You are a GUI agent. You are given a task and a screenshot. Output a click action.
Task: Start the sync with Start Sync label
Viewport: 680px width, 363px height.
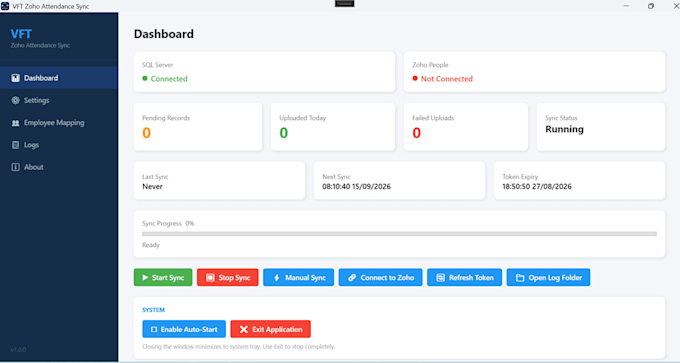tap(168, 278)
